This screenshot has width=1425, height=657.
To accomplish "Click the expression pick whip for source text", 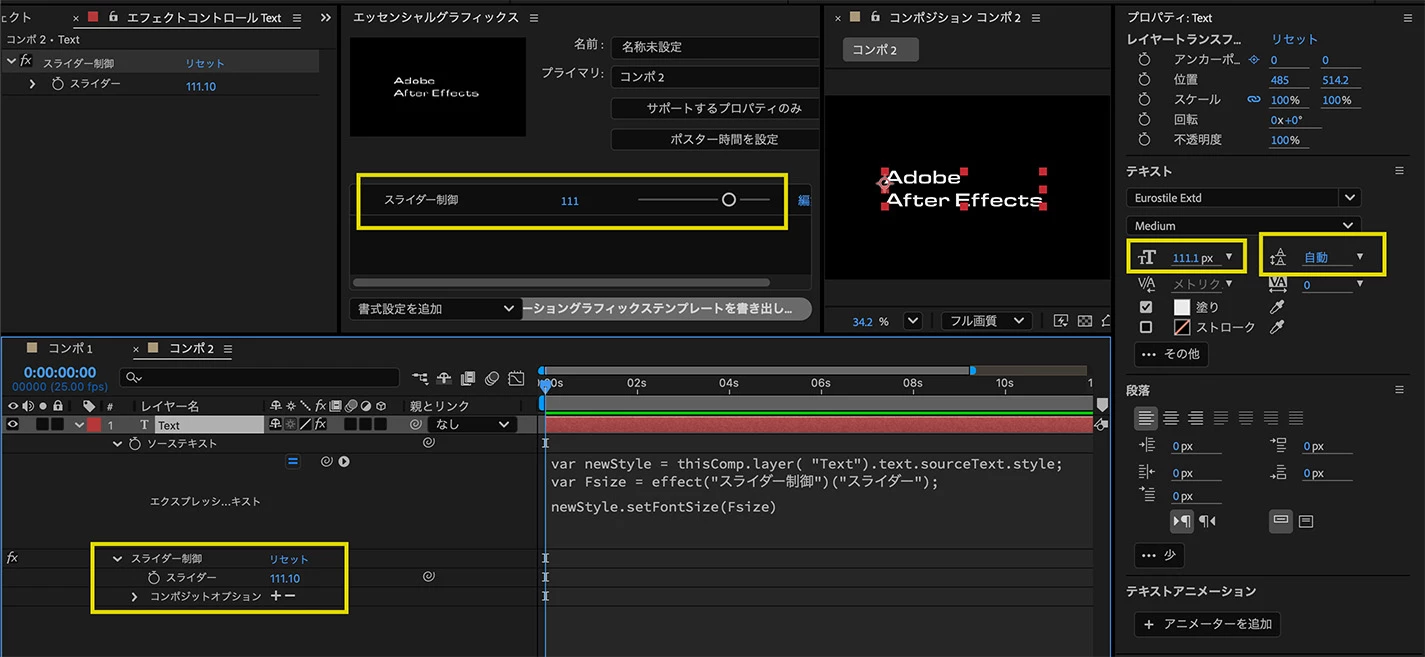I will click(x=326, y=461).
